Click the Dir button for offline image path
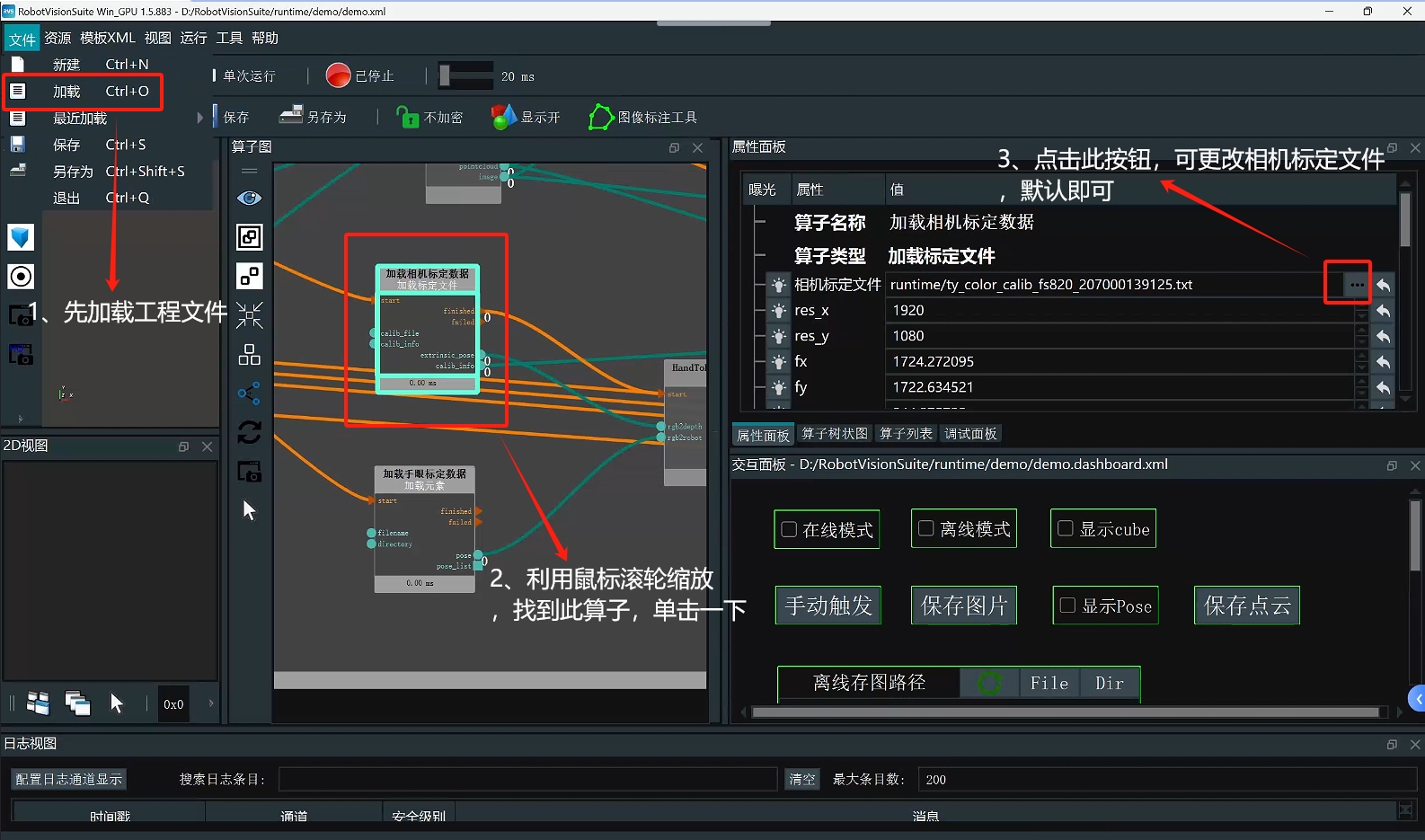The height and width of the screenshot is (840, 1425). coord(1110,684)
